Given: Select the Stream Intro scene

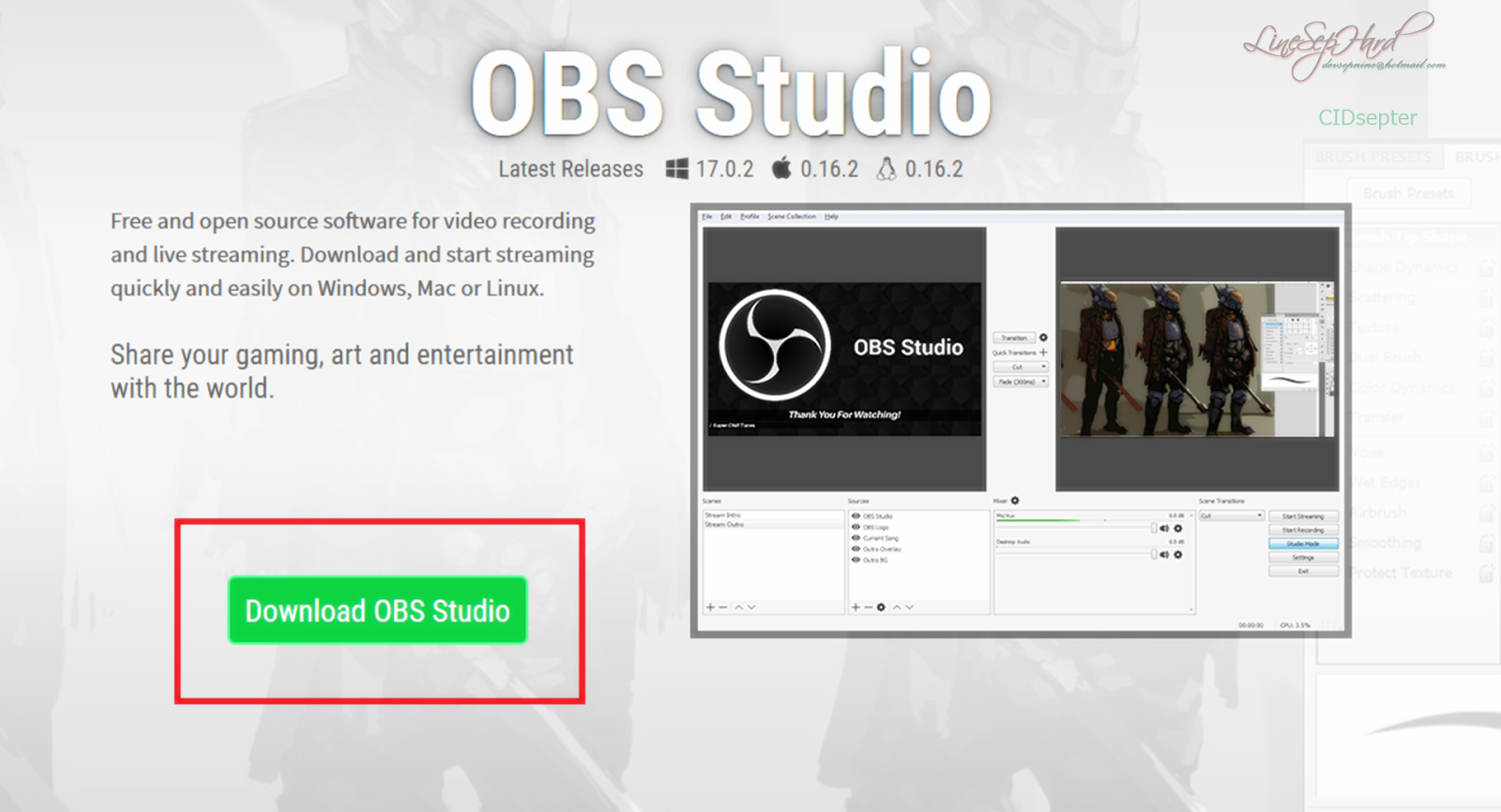Looking at the screenshot, I should click(x=772, y=515).
